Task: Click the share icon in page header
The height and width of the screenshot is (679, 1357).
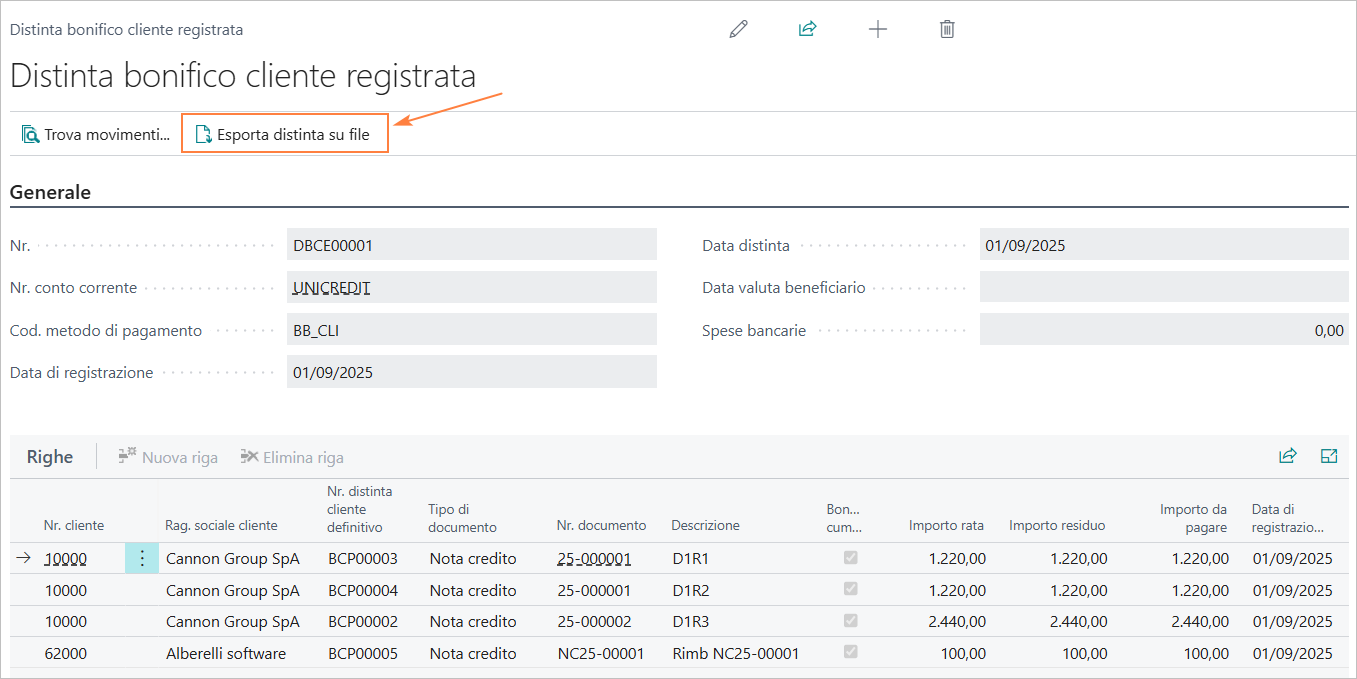Action: pyautogui.click(x=807, y=29)
